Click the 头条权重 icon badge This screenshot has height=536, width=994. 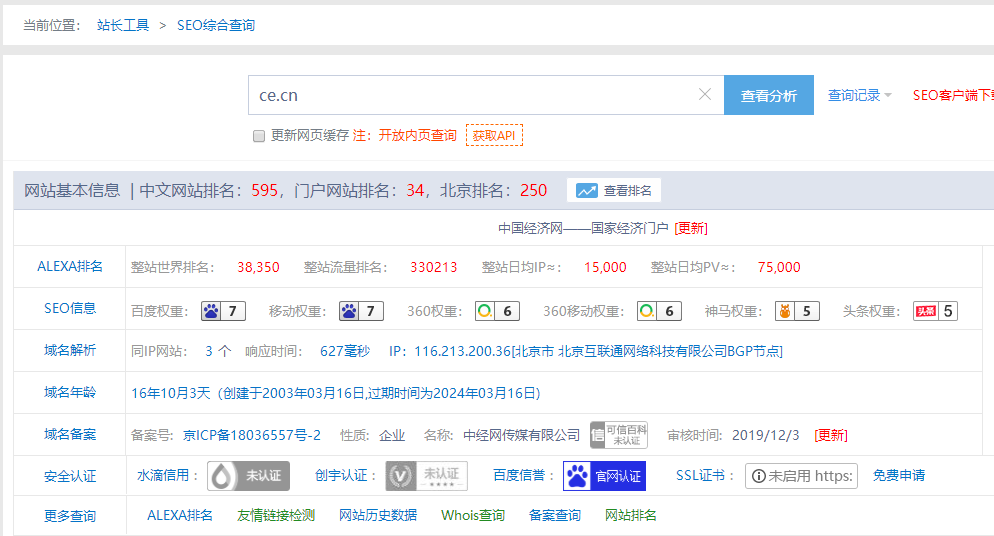pos(935,311)
